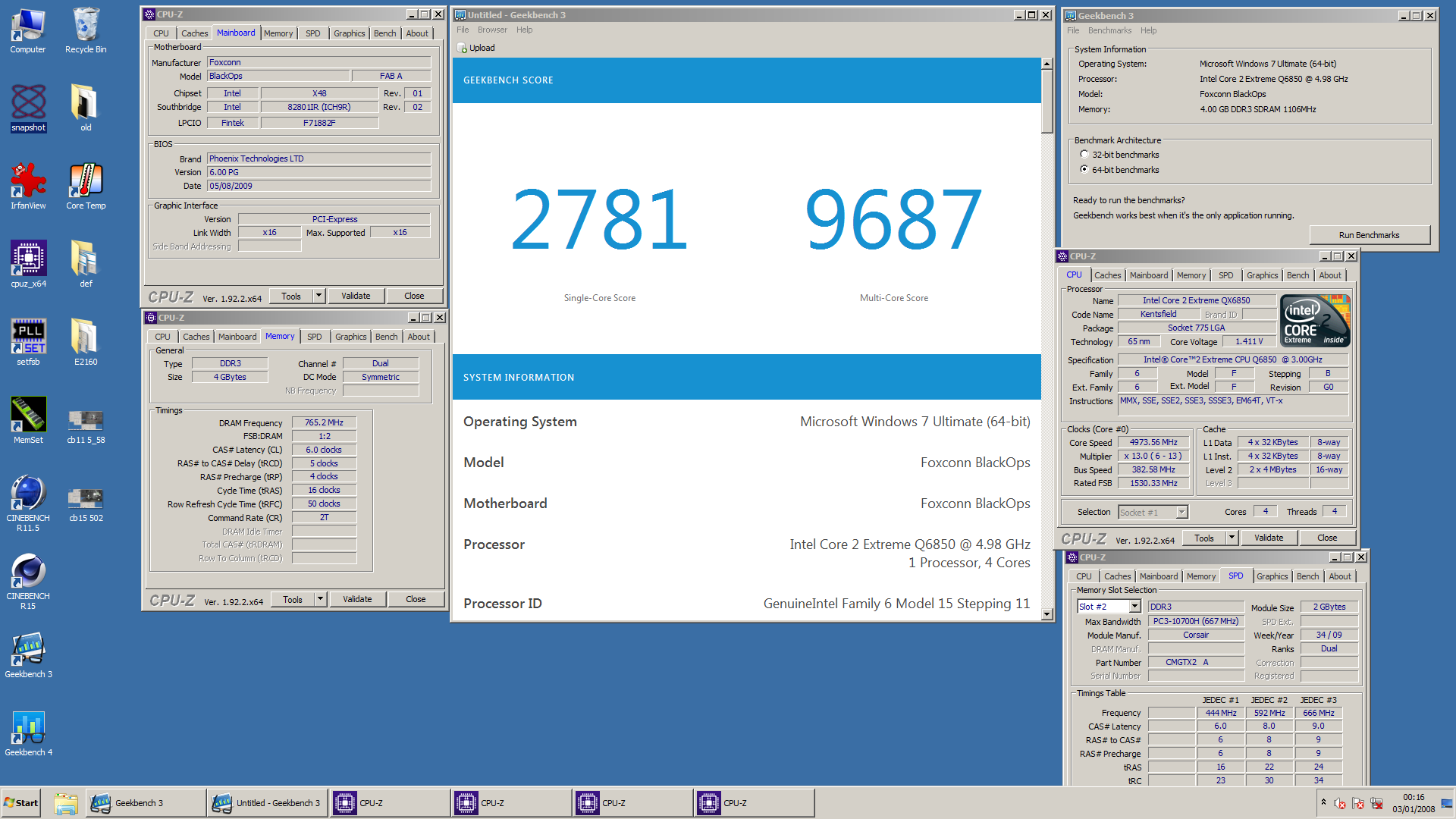Open the File menu in Untitled Geekbench

tap(463, 30)
